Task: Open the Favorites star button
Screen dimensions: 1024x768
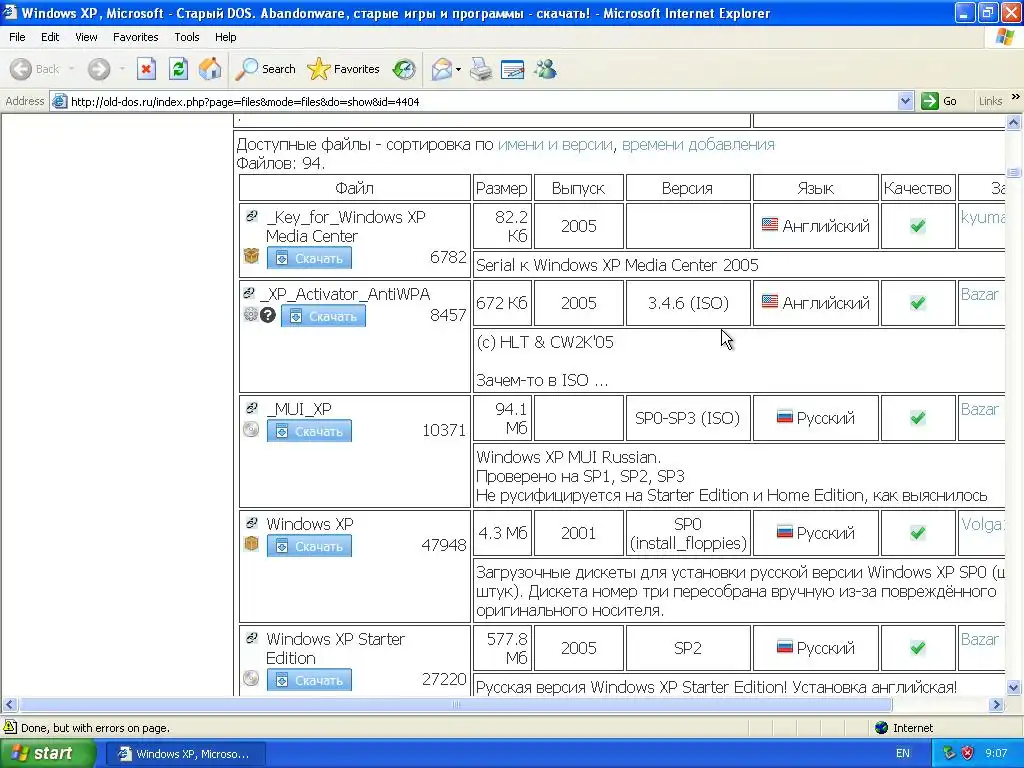Action: (343, 69)
